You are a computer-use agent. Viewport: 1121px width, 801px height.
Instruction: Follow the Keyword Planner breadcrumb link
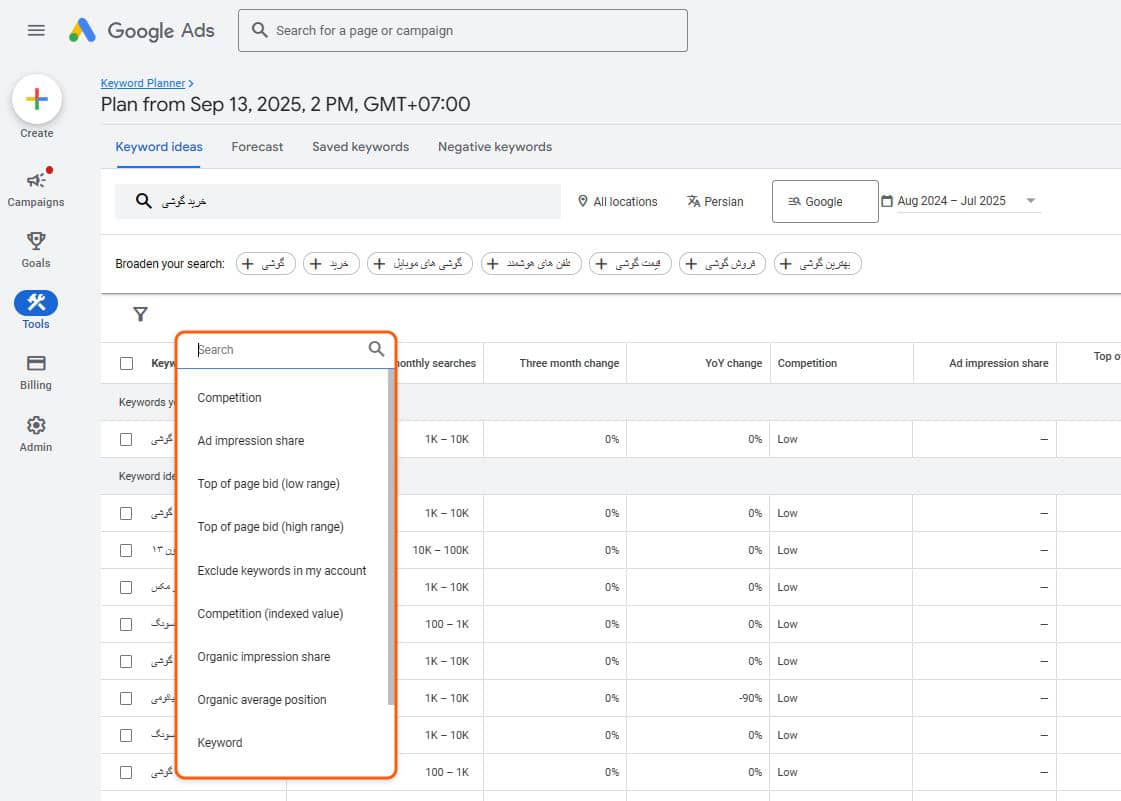click(x=143, y=83)
